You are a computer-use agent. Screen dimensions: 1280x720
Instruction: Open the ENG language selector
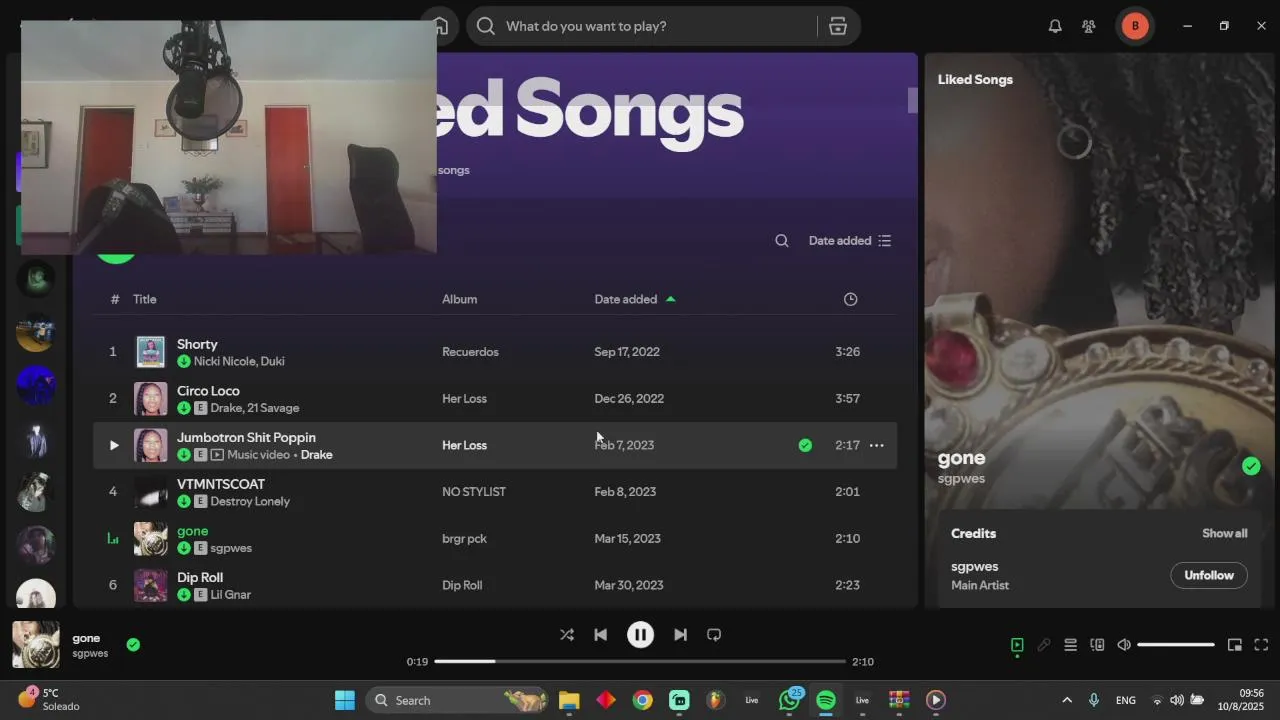pyautogui.click(x=1125, y=700)
